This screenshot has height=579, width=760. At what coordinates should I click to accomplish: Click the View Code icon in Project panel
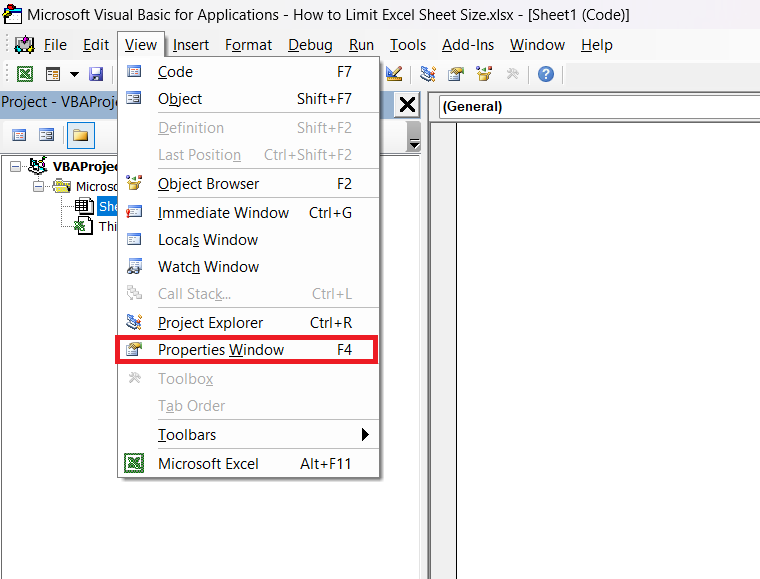pos(19,135)
